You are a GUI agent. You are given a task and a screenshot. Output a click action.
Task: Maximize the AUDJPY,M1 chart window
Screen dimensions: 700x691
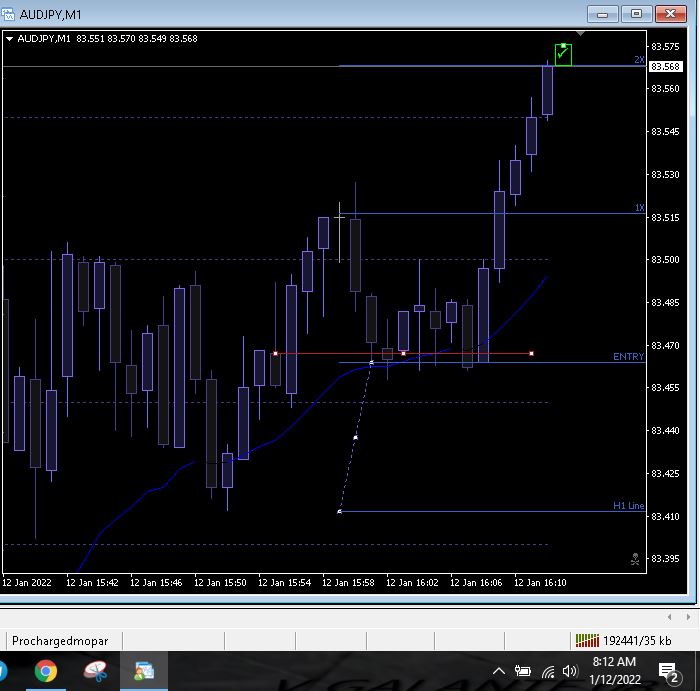coord(636,14)
